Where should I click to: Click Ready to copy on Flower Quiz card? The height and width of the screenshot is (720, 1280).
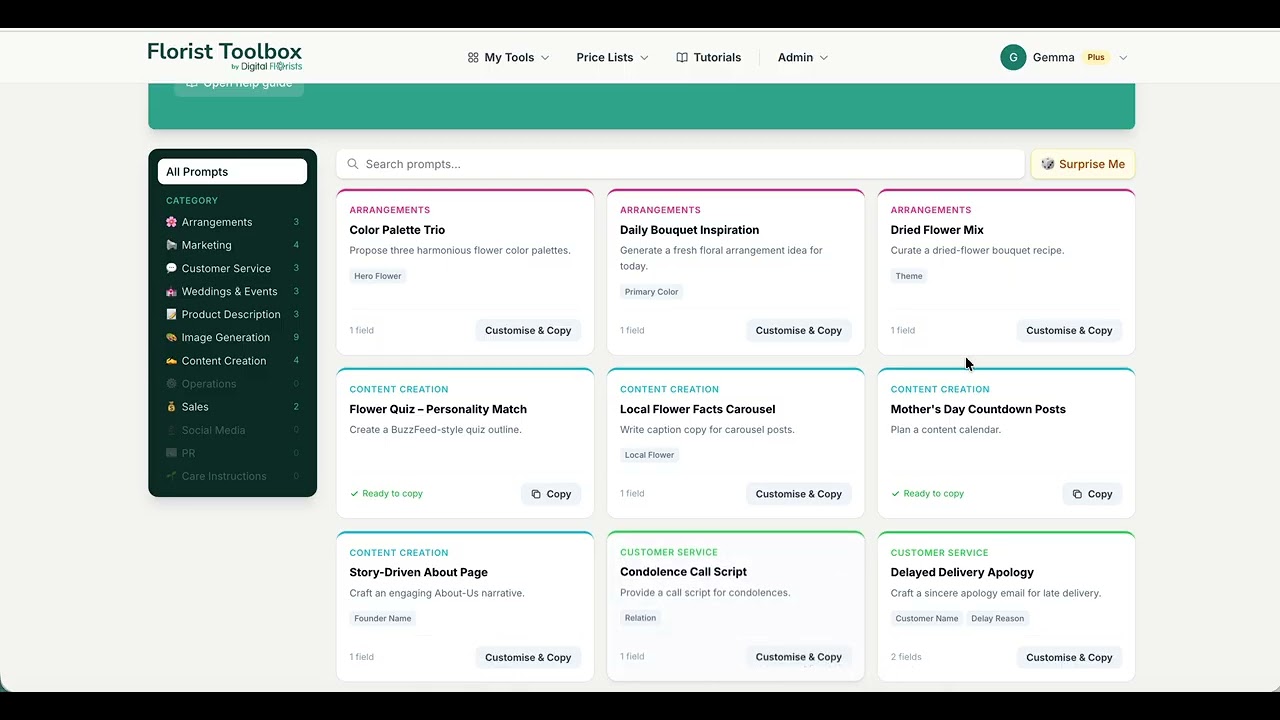tap(386, 494)
